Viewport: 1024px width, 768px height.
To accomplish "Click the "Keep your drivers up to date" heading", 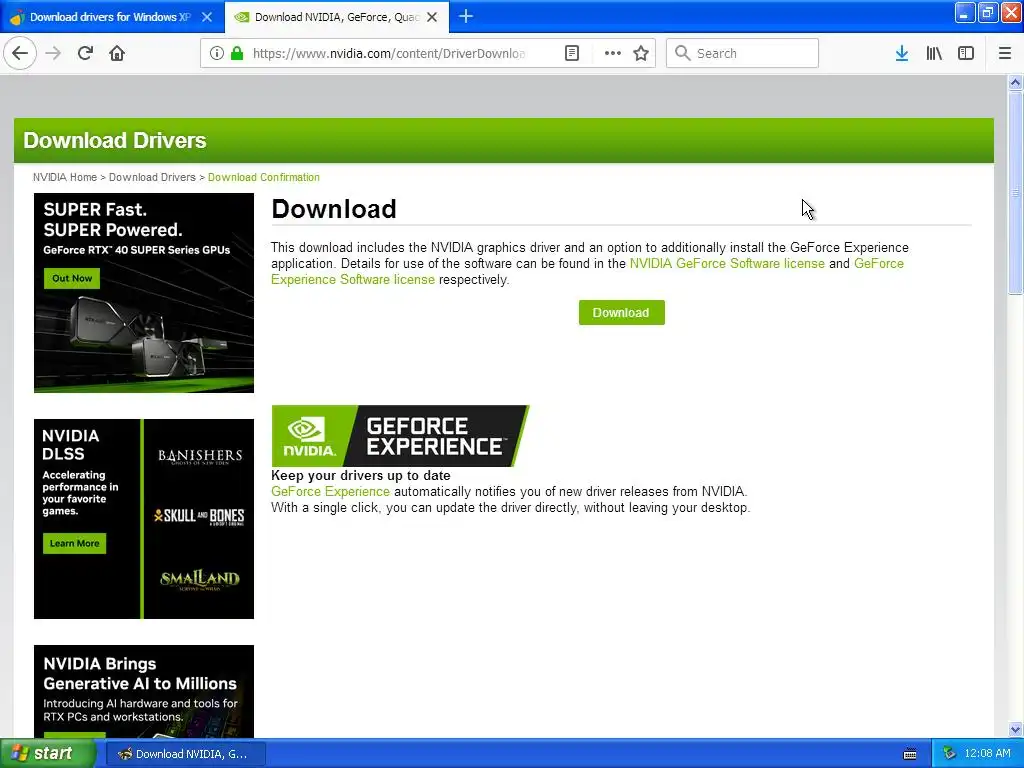I will coord(360,475).
